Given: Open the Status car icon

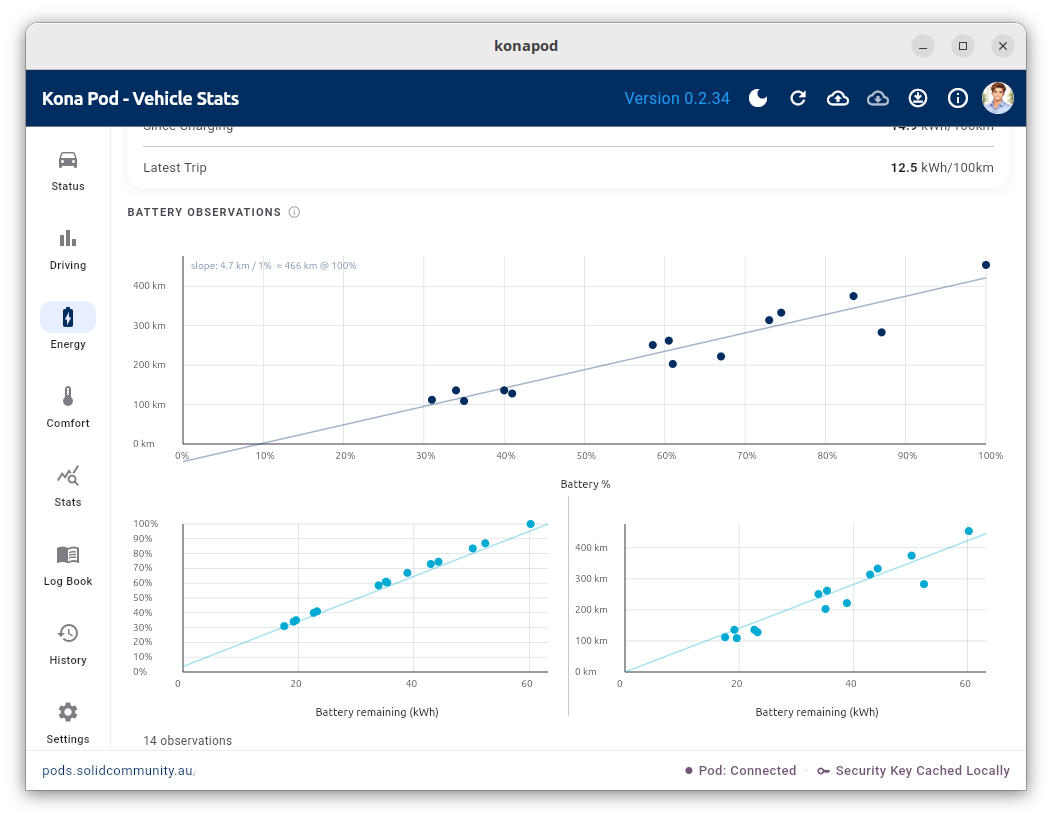Looking at the screenshot, I should (x=68, y=160).
